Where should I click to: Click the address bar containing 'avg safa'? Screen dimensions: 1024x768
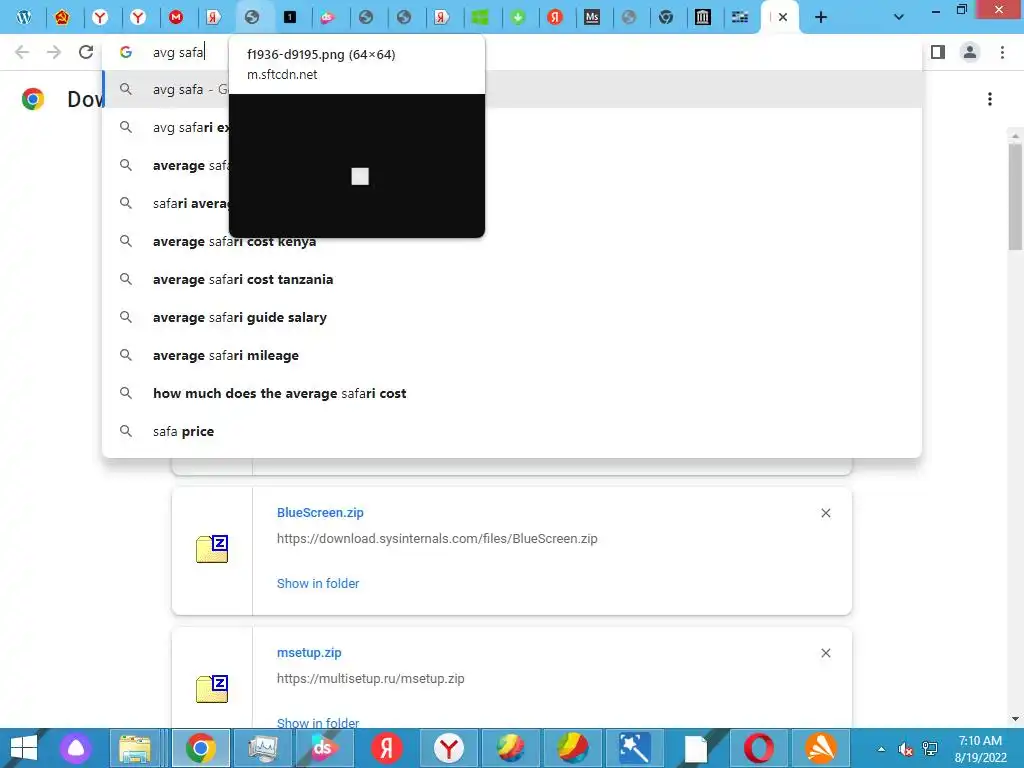pyautogui.click(x=511, y=52)
